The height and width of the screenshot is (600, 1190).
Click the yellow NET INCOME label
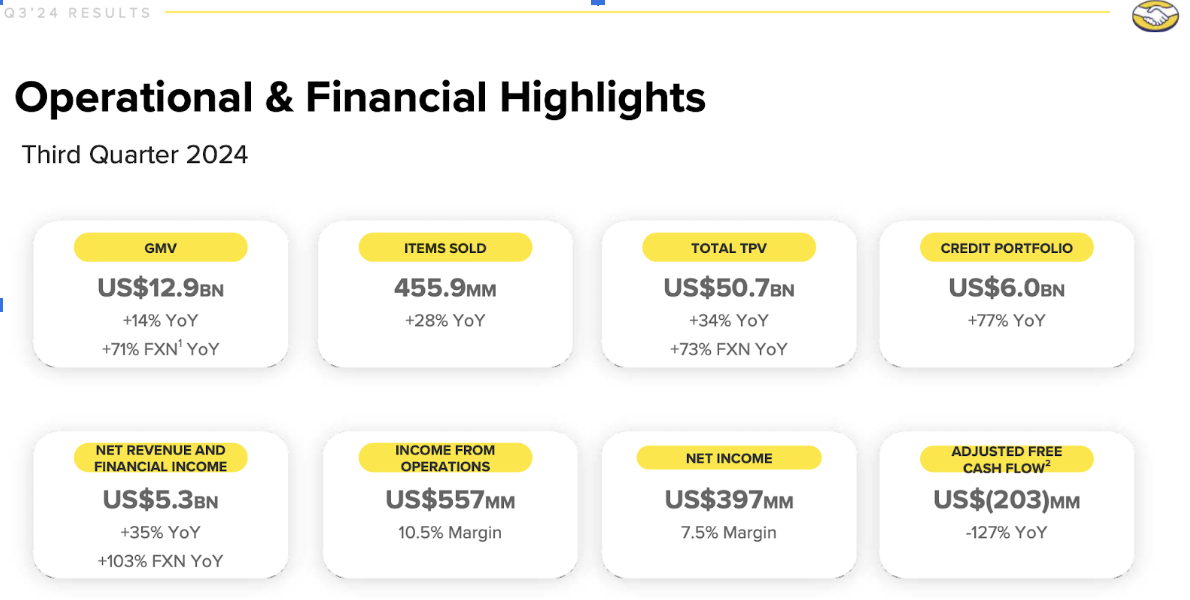728,458
